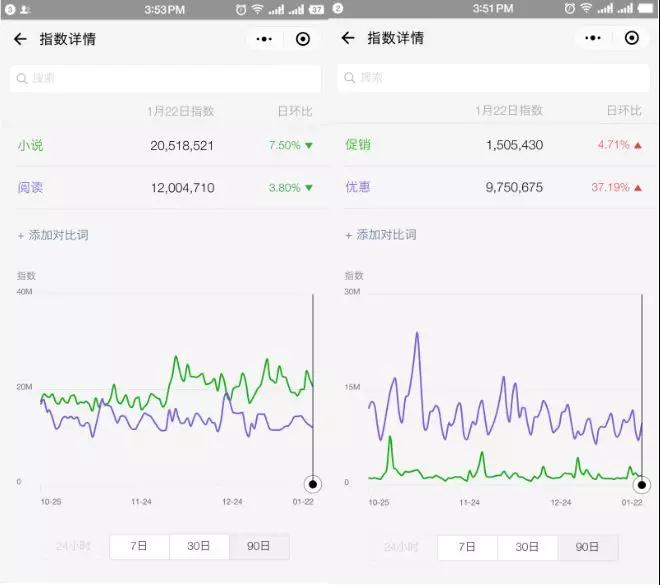
Task: Open the three-dot menu in left panel
Action: (264, 39)
